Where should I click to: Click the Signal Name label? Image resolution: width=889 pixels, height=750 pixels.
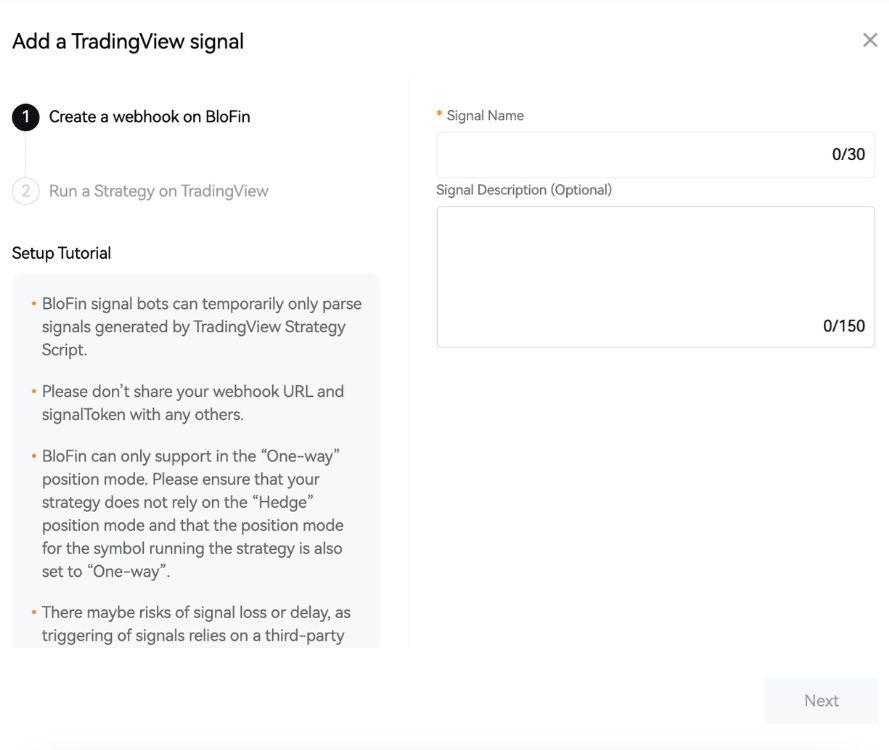485,116
